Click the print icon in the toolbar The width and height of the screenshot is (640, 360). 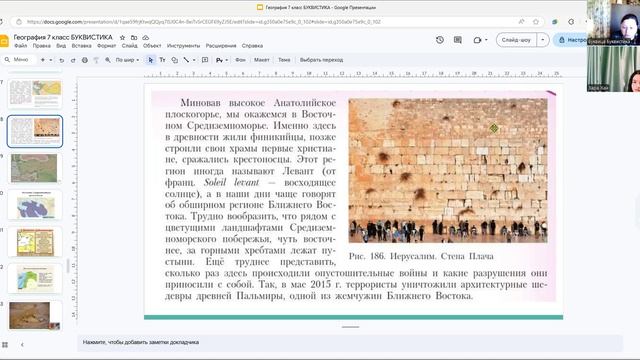(x=84, y=60)
